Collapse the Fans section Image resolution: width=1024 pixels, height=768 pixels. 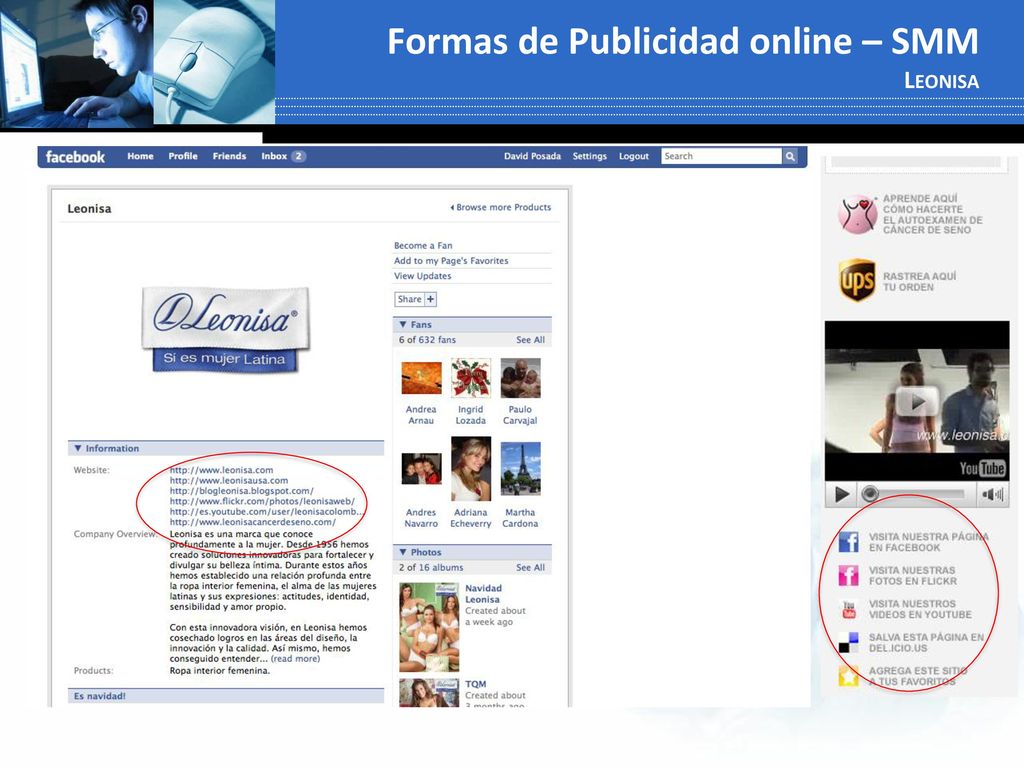403,325
